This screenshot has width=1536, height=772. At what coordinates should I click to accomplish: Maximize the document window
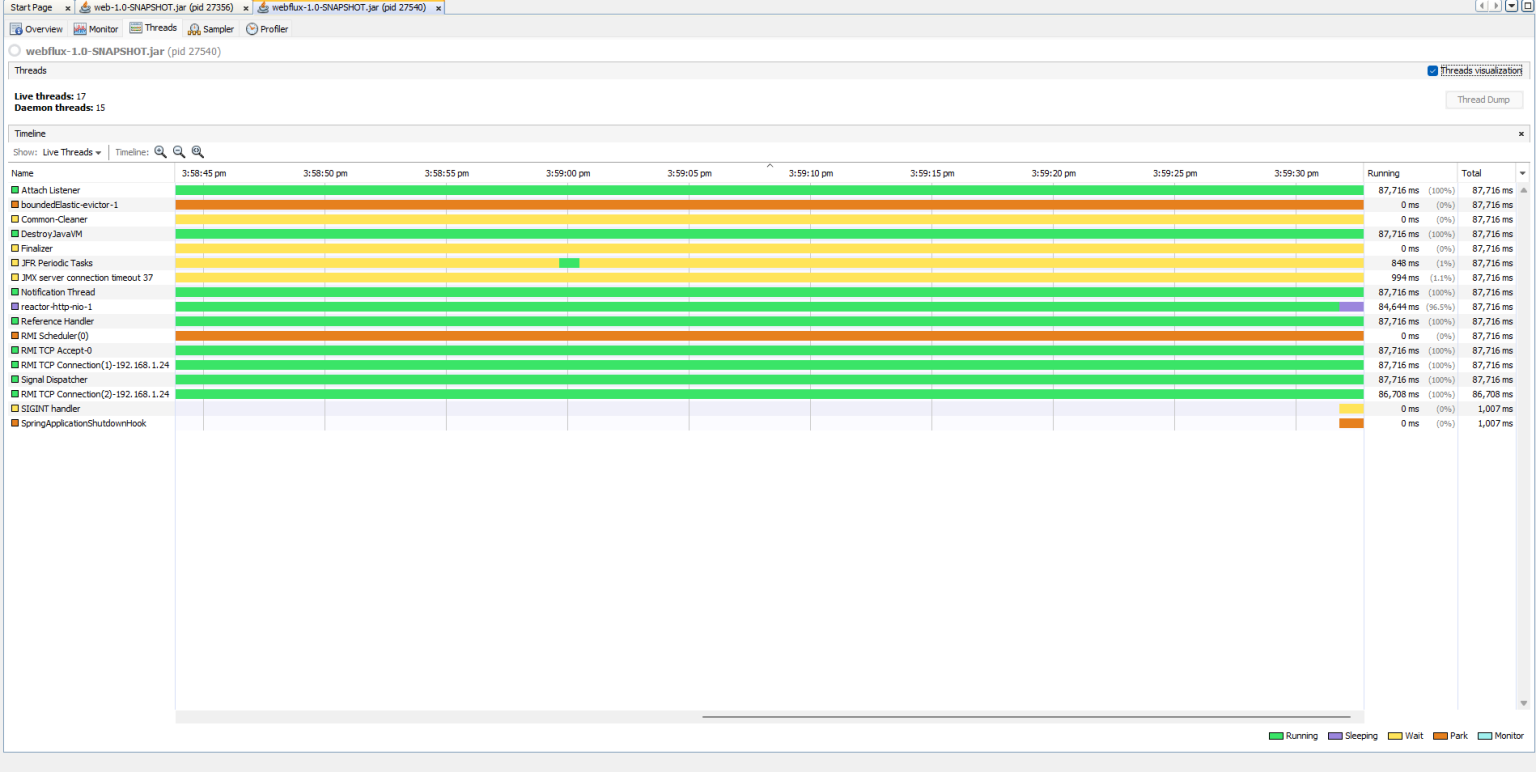click(1526, 6)
